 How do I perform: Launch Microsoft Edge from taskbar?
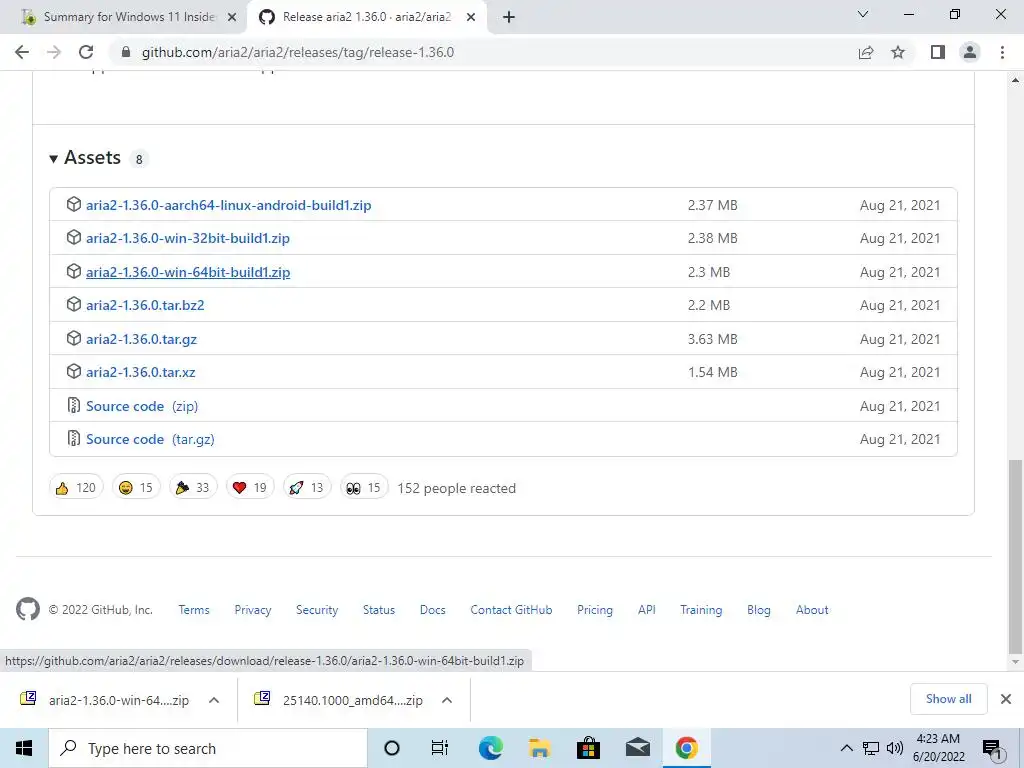(490, 748)
